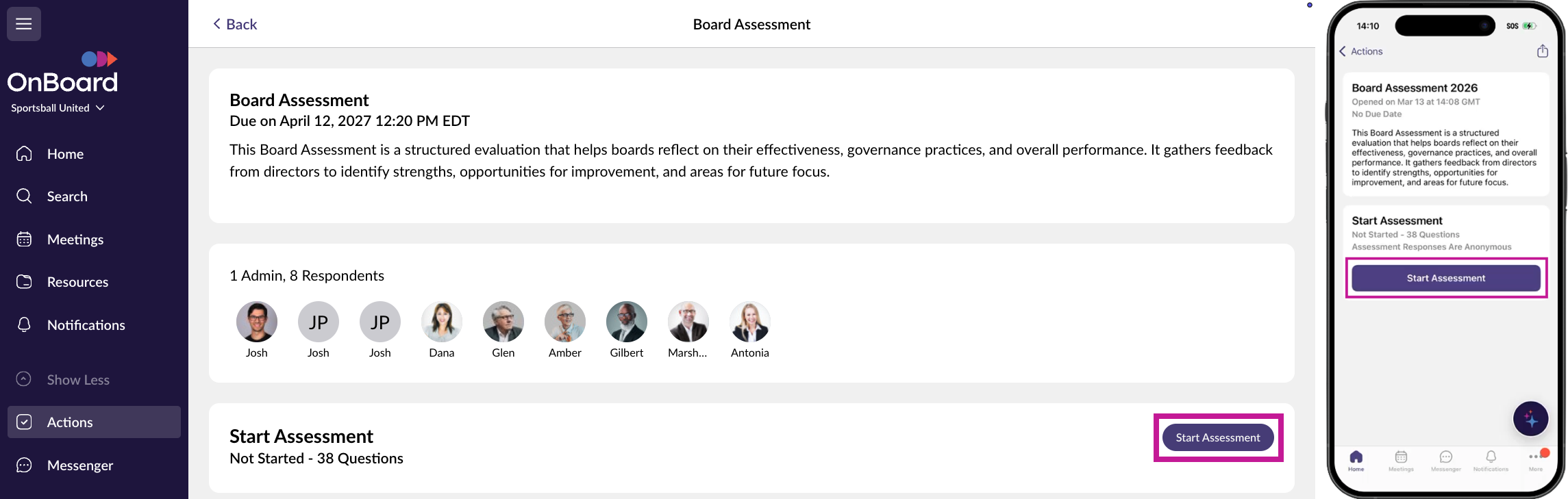Click the Home icon in sidebar
1568x499 pixels.
pos(24,154)
